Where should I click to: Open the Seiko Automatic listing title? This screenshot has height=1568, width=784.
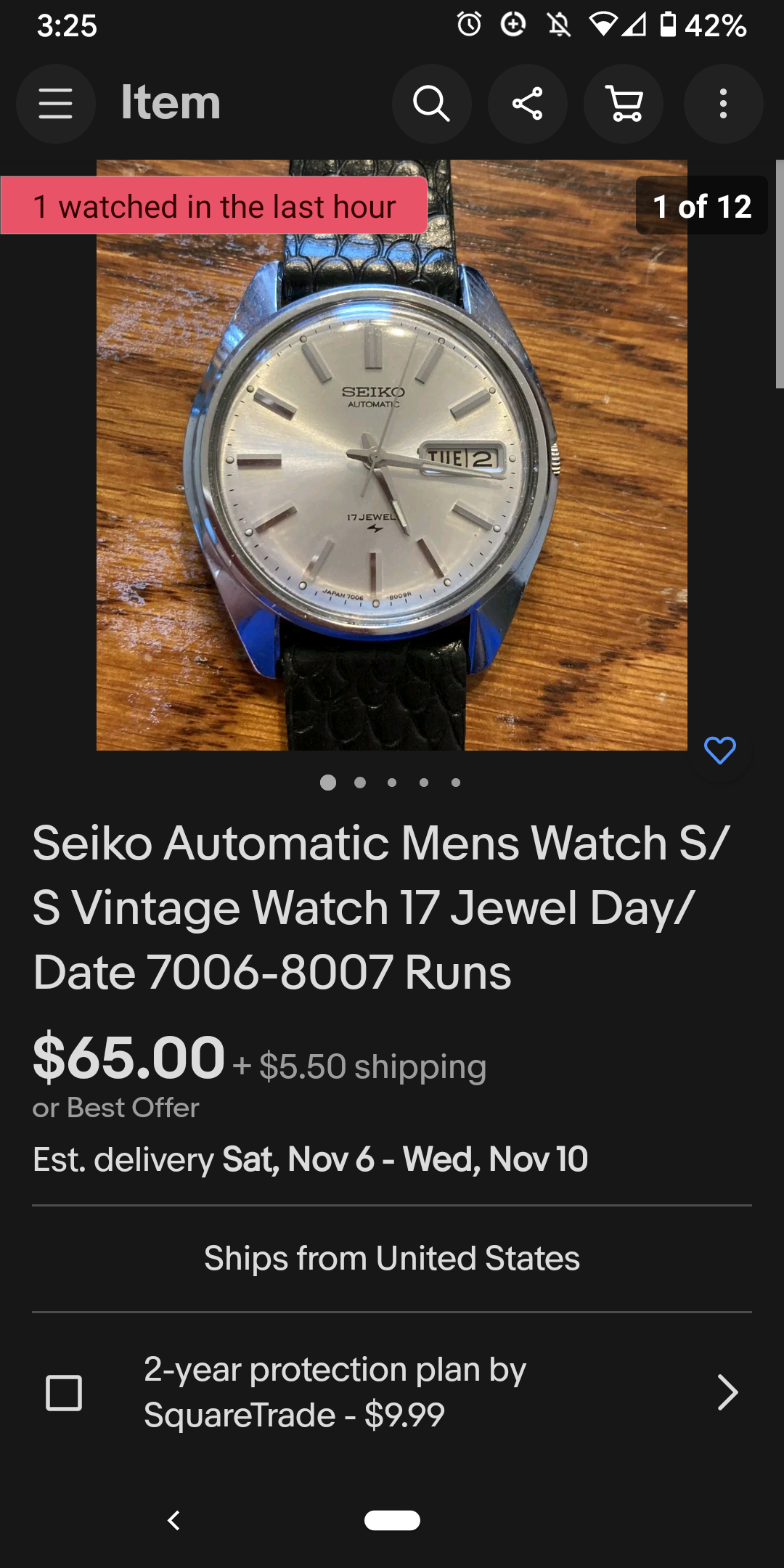click(x=381, y=907)
